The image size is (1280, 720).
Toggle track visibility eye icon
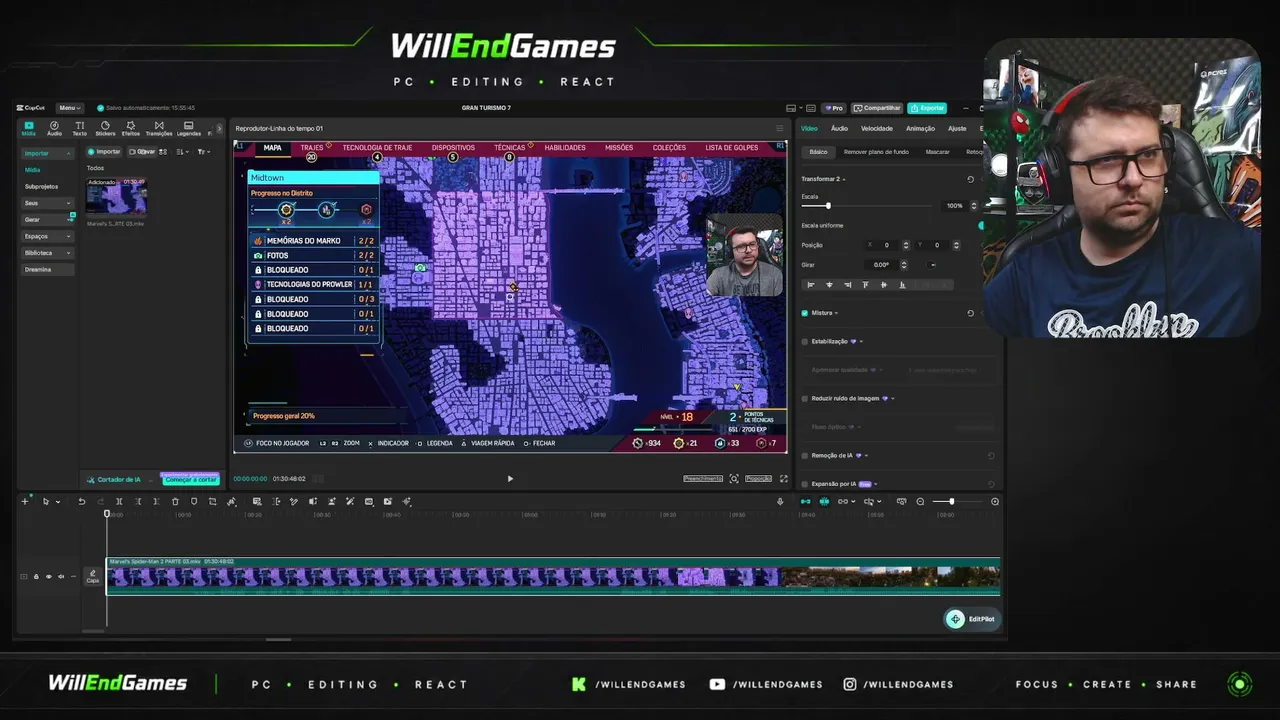point(48,577)
